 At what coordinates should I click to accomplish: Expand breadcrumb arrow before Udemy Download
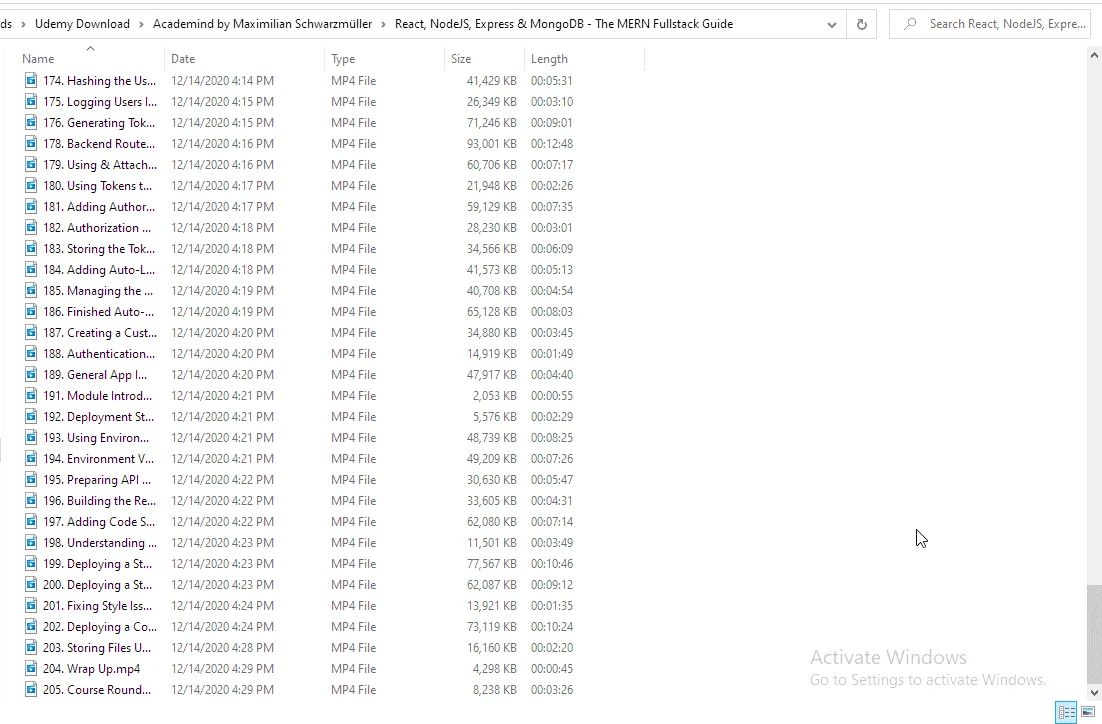click(x=23, y=25)
